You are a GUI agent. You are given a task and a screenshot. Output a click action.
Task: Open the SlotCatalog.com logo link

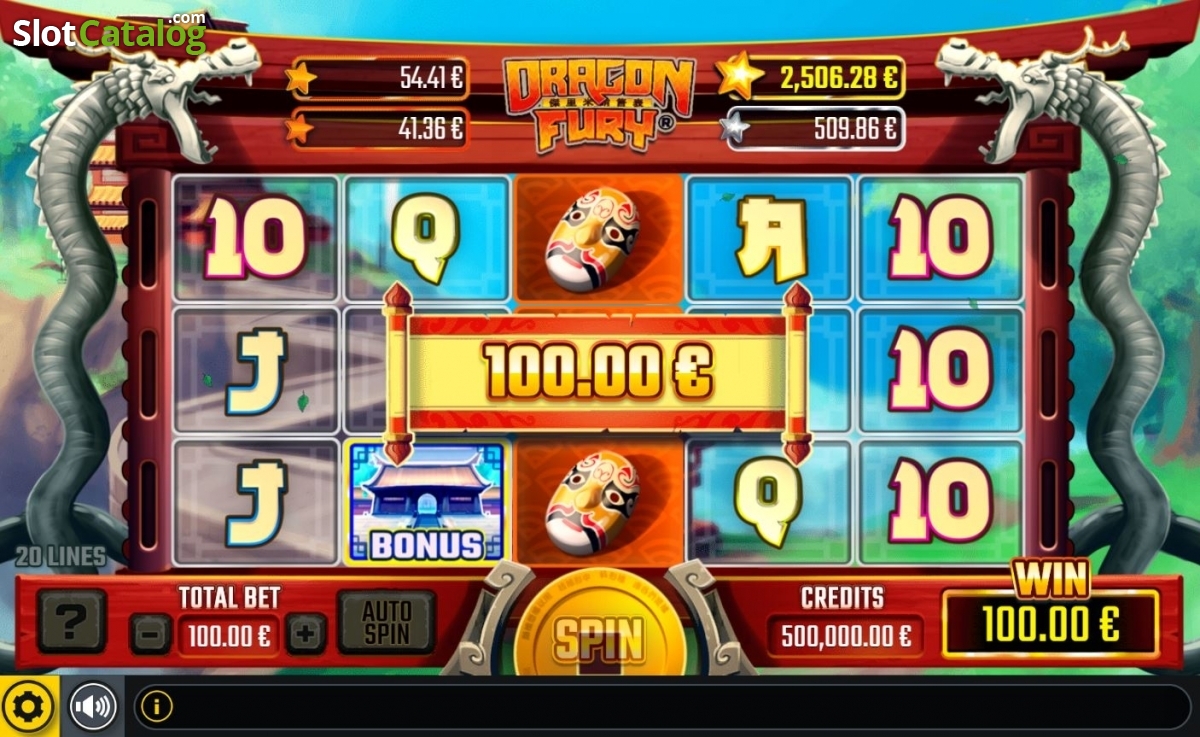108,33
